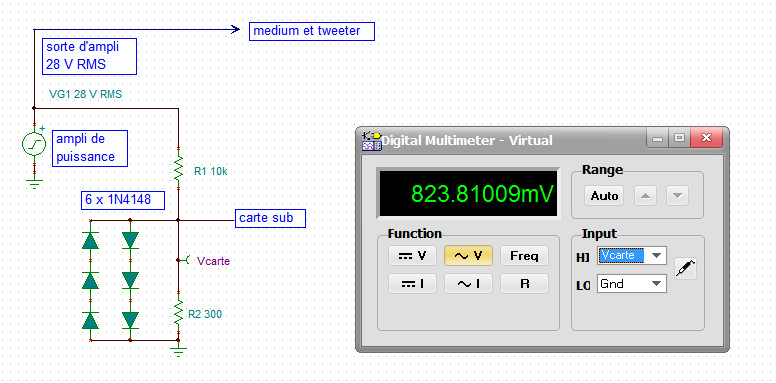Click the purple Vcarte text label
The height and width of the screenshot is (383, 776).
(x=213, y=261)
